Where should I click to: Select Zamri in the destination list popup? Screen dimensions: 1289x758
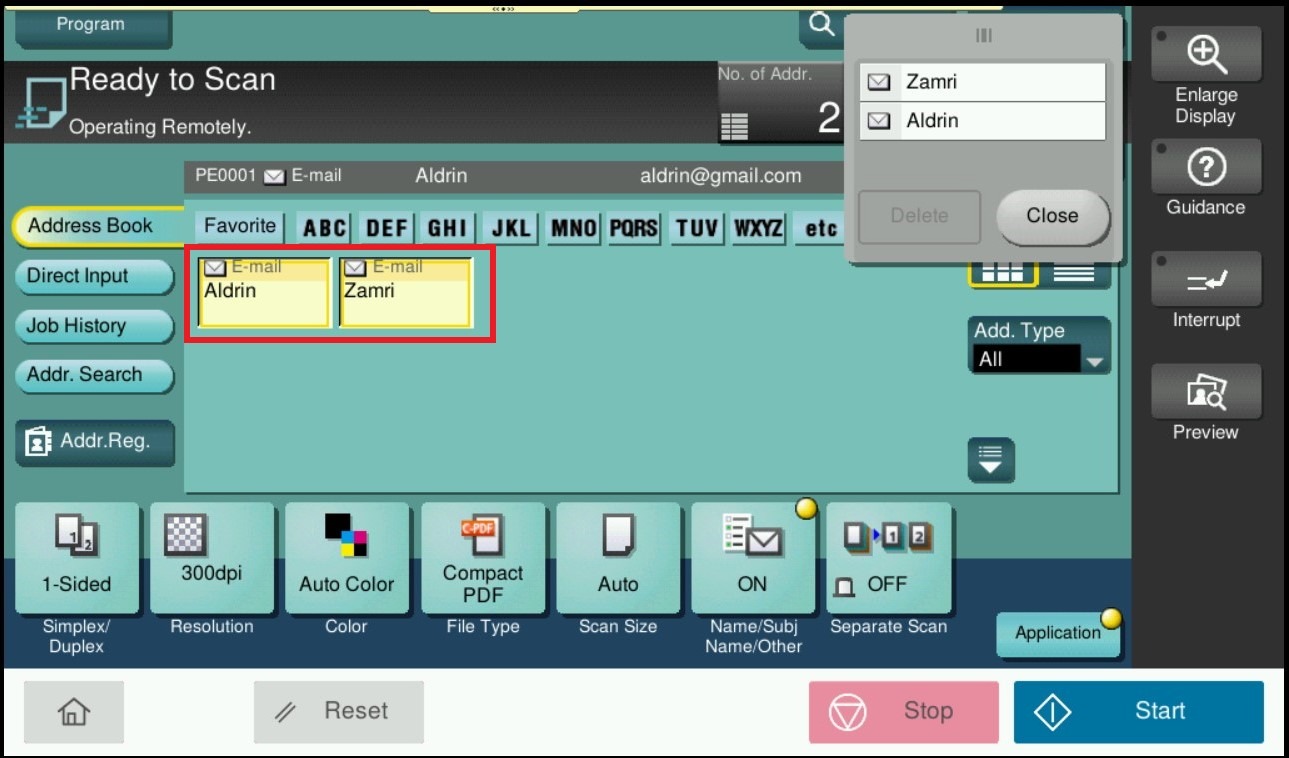click(982, 82)
